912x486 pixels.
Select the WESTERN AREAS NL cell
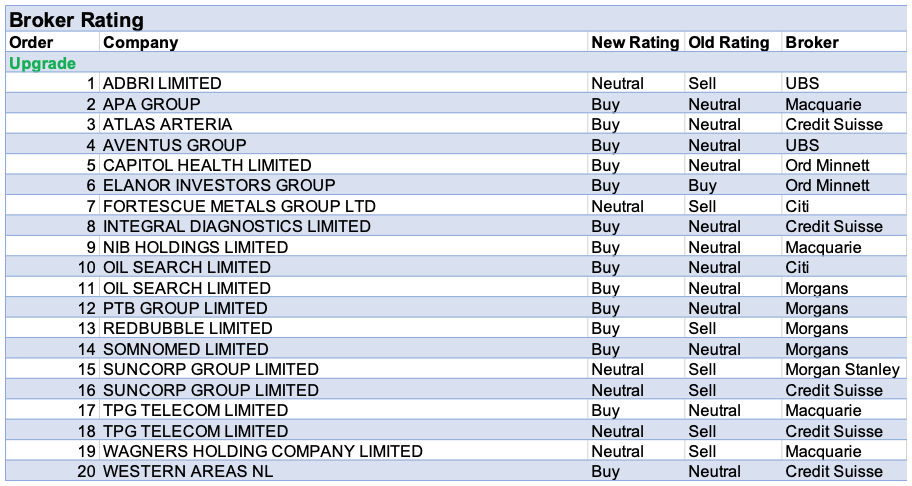188,471
